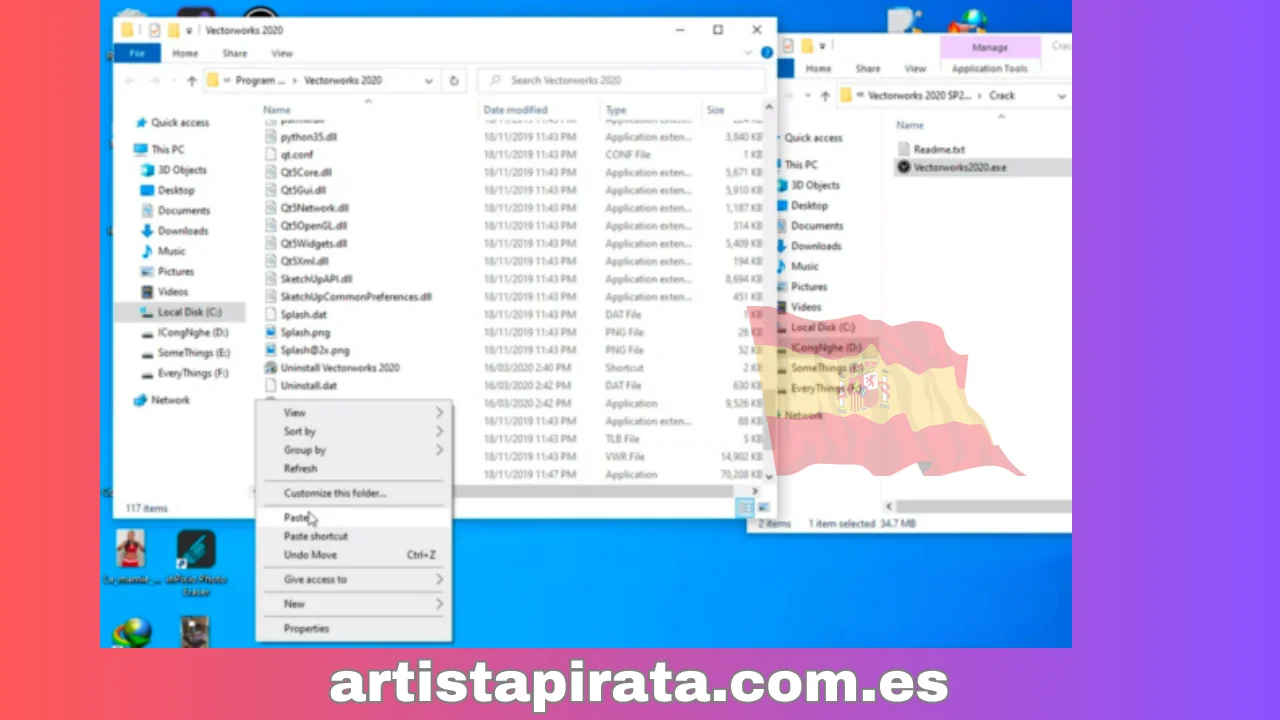Expand the View submenu in context menu

(x=353, y=413)
